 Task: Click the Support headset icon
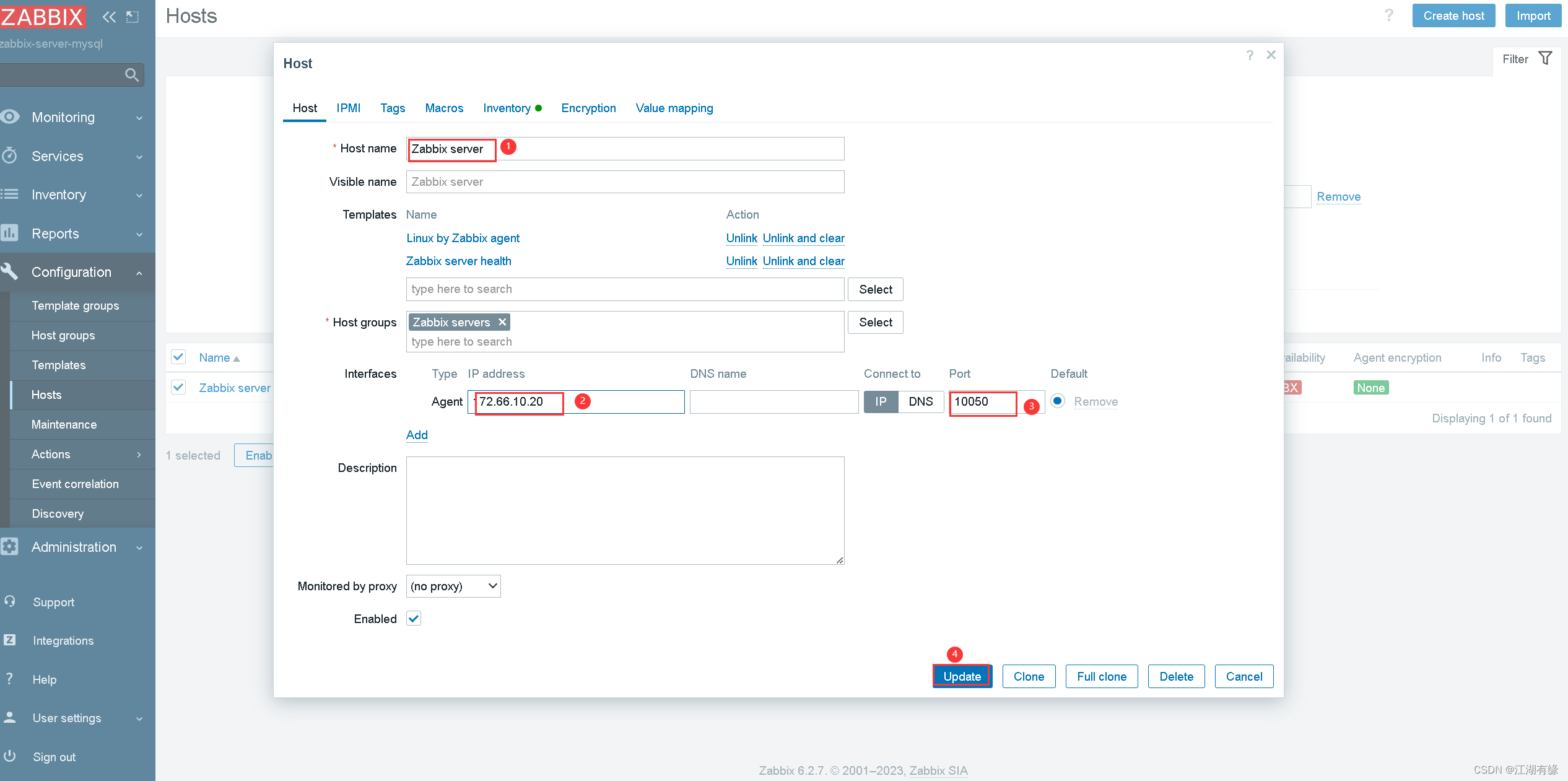click(10, 601)
